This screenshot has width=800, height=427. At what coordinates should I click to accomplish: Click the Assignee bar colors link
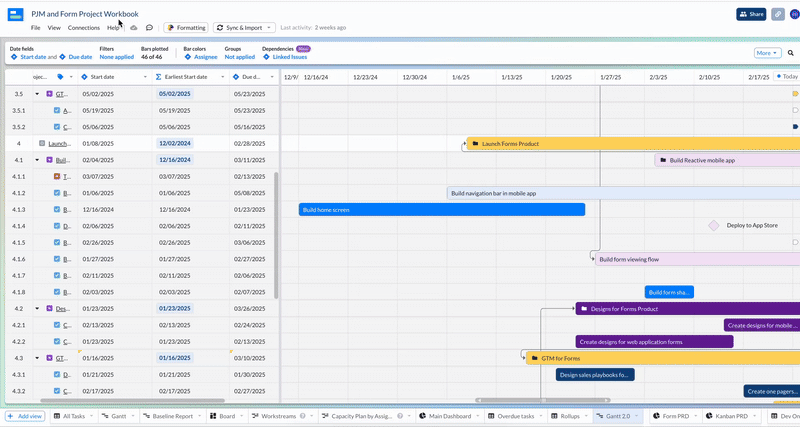(x=206, y=57)
